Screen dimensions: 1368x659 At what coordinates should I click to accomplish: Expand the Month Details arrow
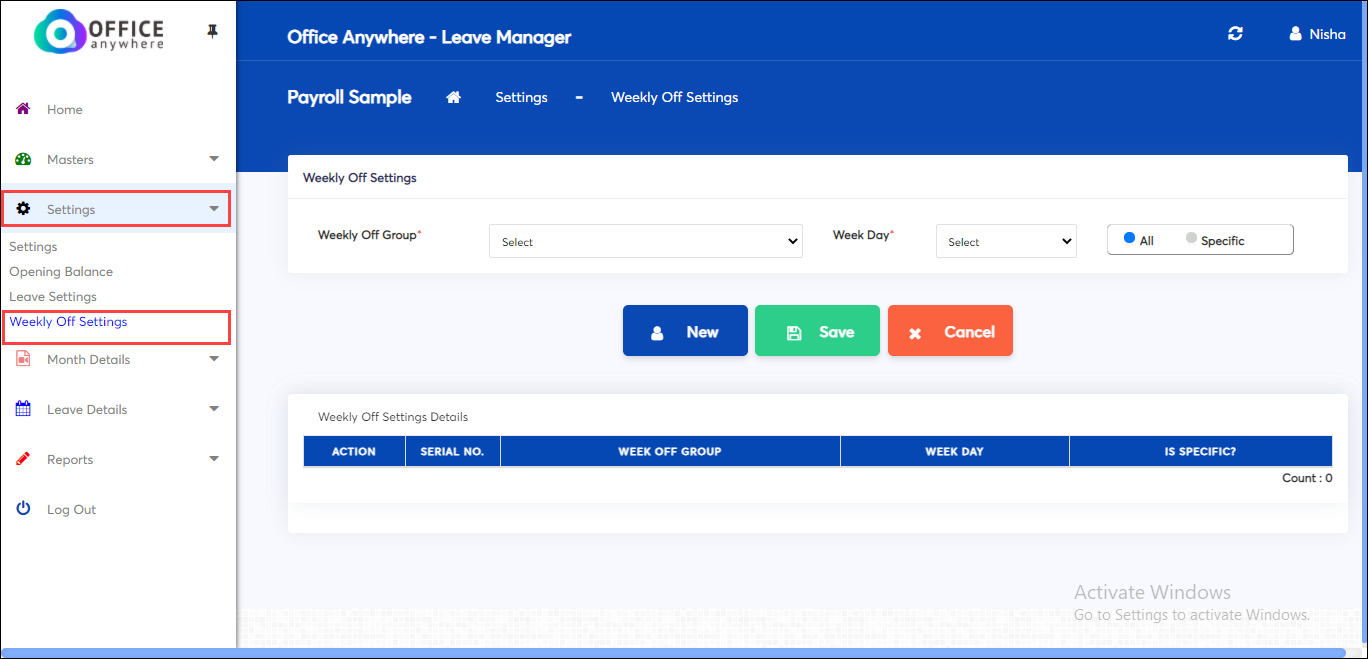point(214,359)
